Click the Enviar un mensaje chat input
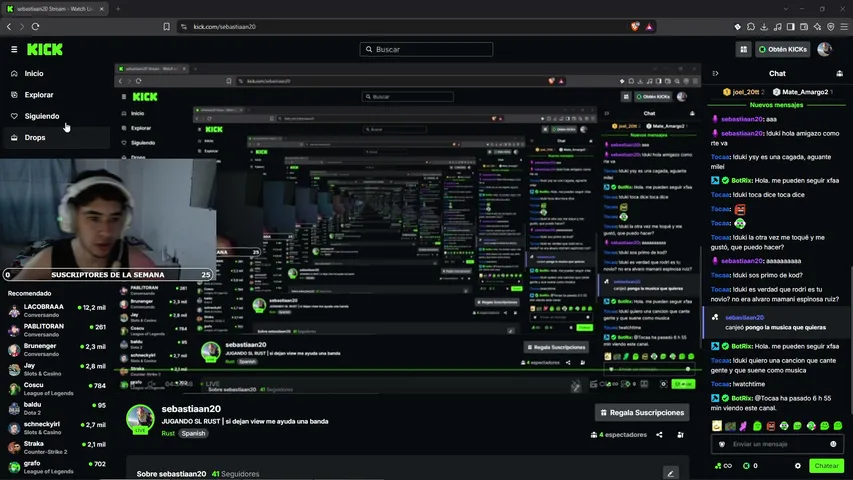The width and height of the screenshot is (853, 480). point(777,444)
